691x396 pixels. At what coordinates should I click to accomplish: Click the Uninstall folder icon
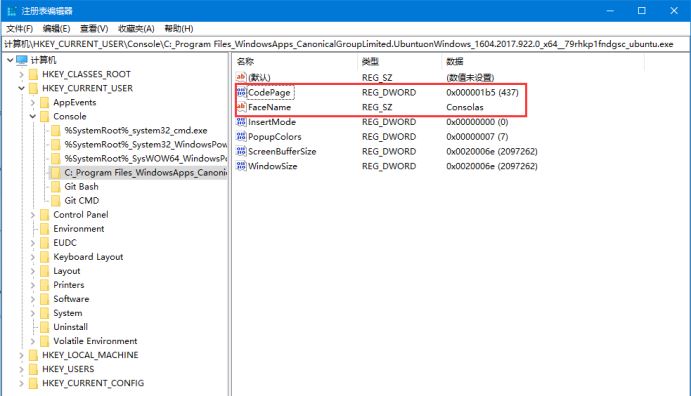pos(45,327)
